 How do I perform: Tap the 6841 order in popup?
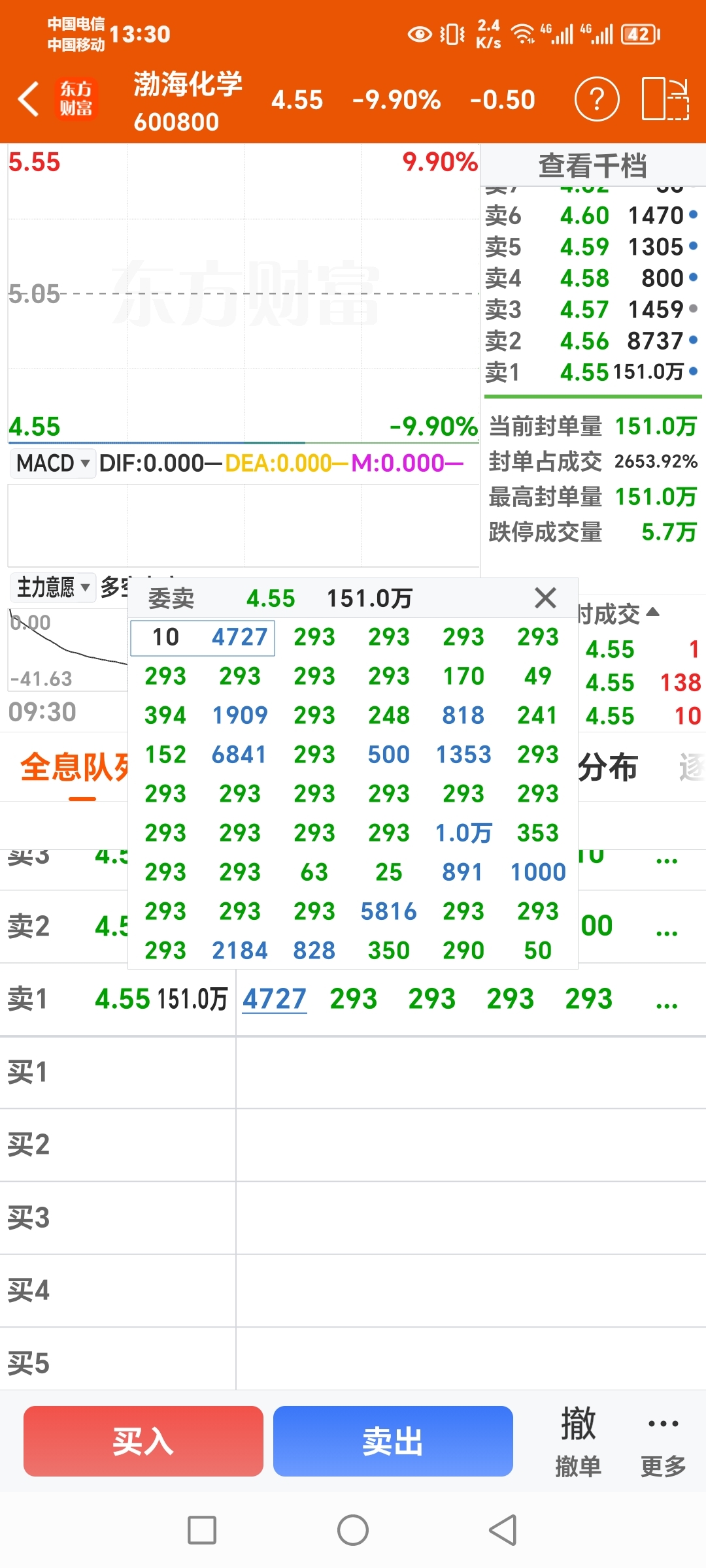(239, 755)
